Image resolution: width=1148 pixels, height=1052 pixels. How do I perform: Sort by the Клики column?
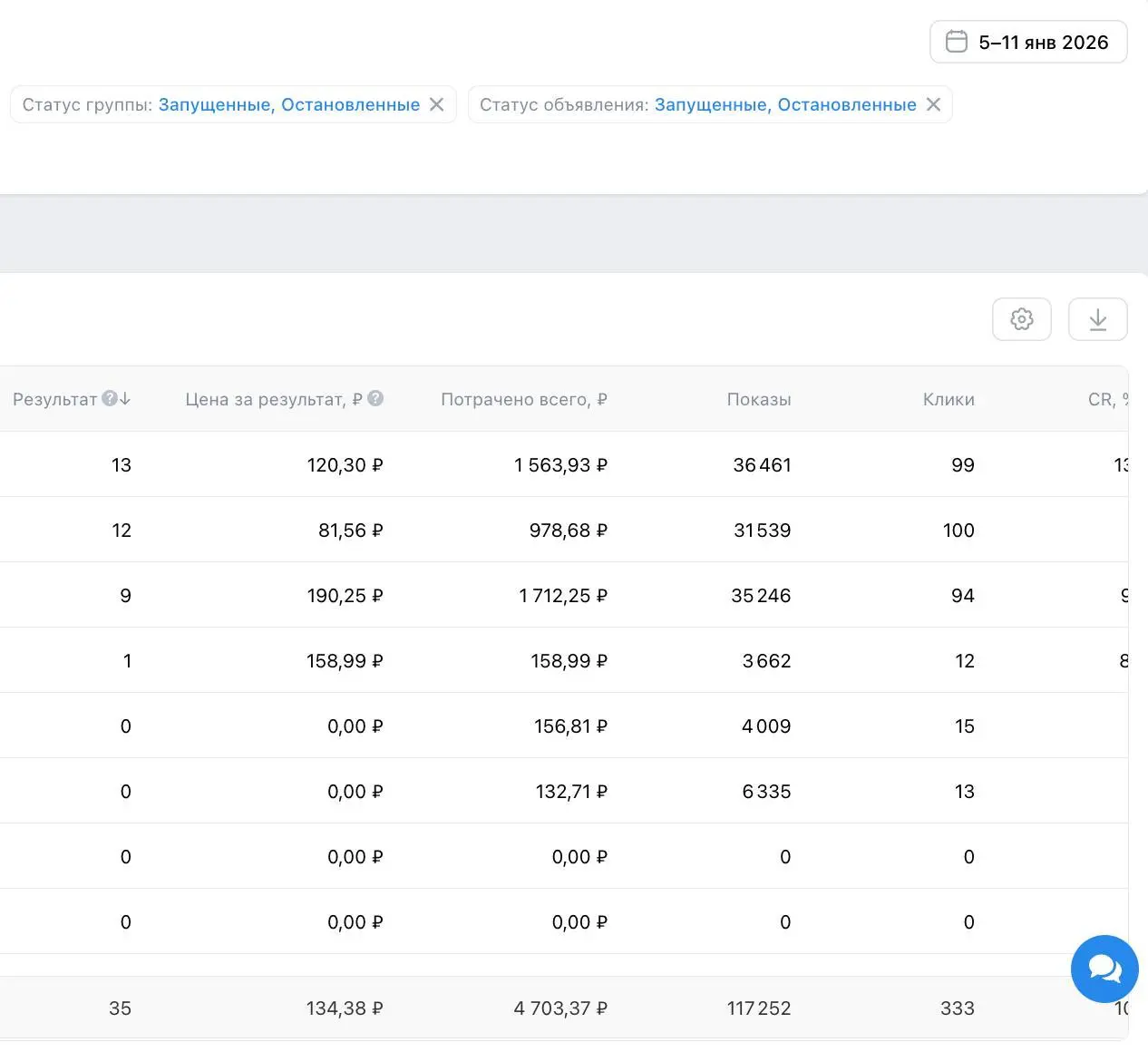pos(949,399)
